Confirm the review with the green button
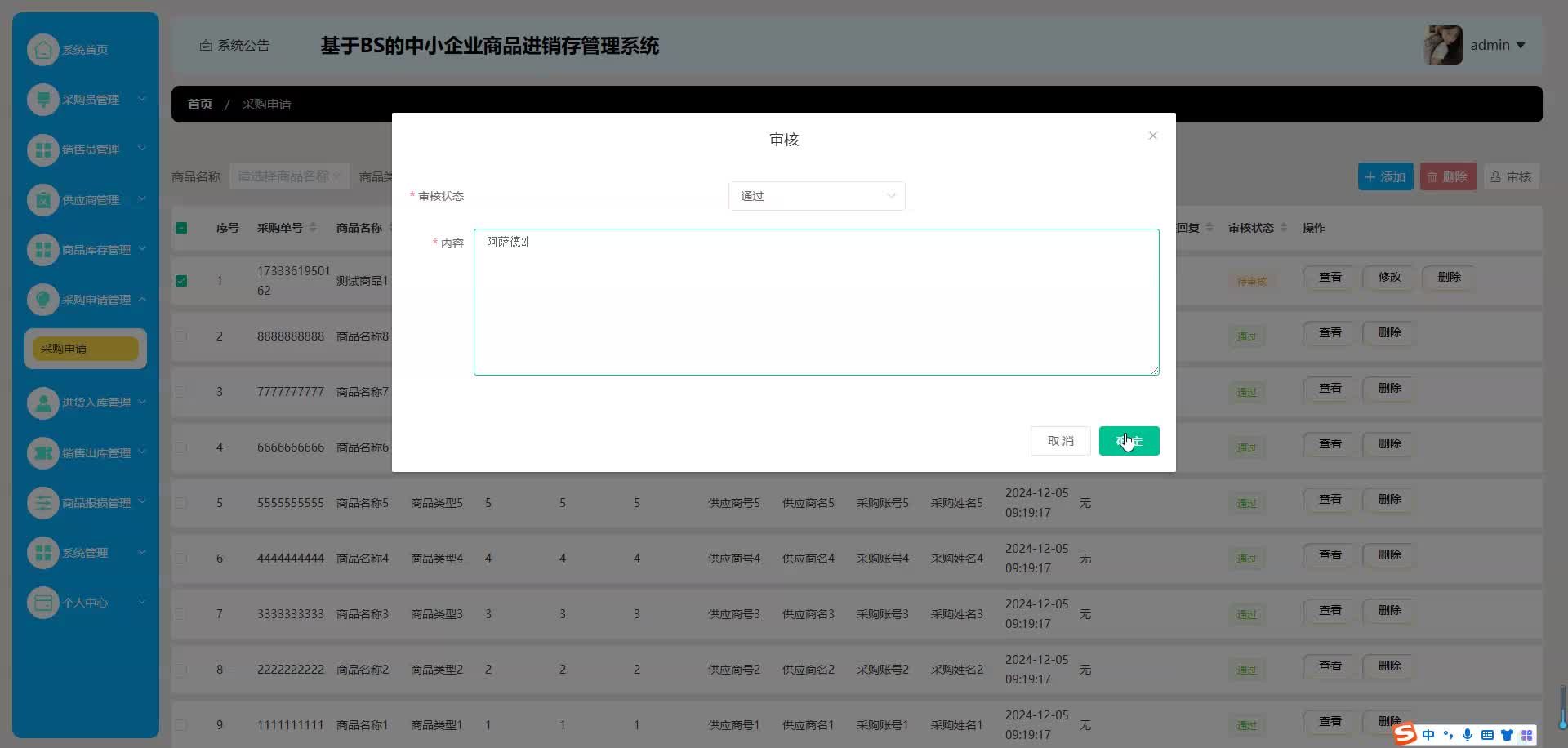 pyautogui.click(x=1129, y=441)
